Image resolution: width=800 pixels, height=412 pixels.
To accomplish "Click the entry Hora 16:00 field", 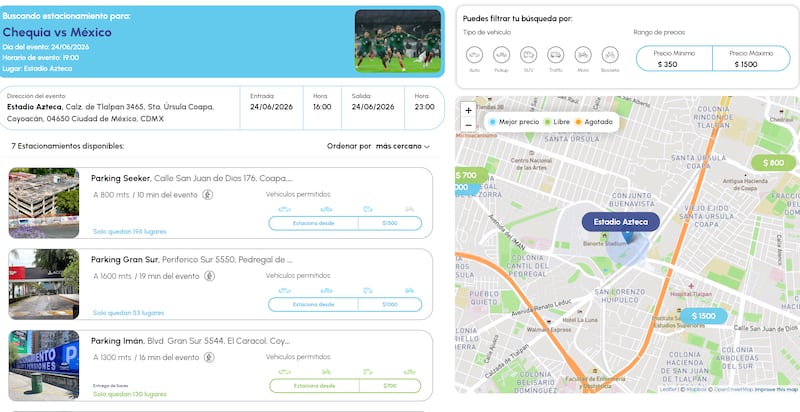I will 322,107.
